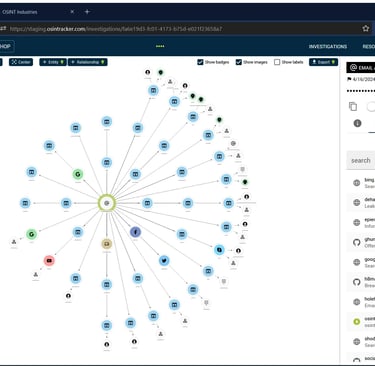Select the Facebook node in the graph
Image resolution: width=375 pixels, height=366 pixels.
135,232
